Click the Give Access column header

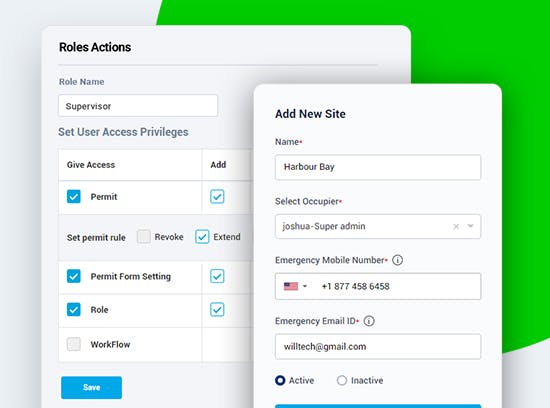[x=91, y=165]
